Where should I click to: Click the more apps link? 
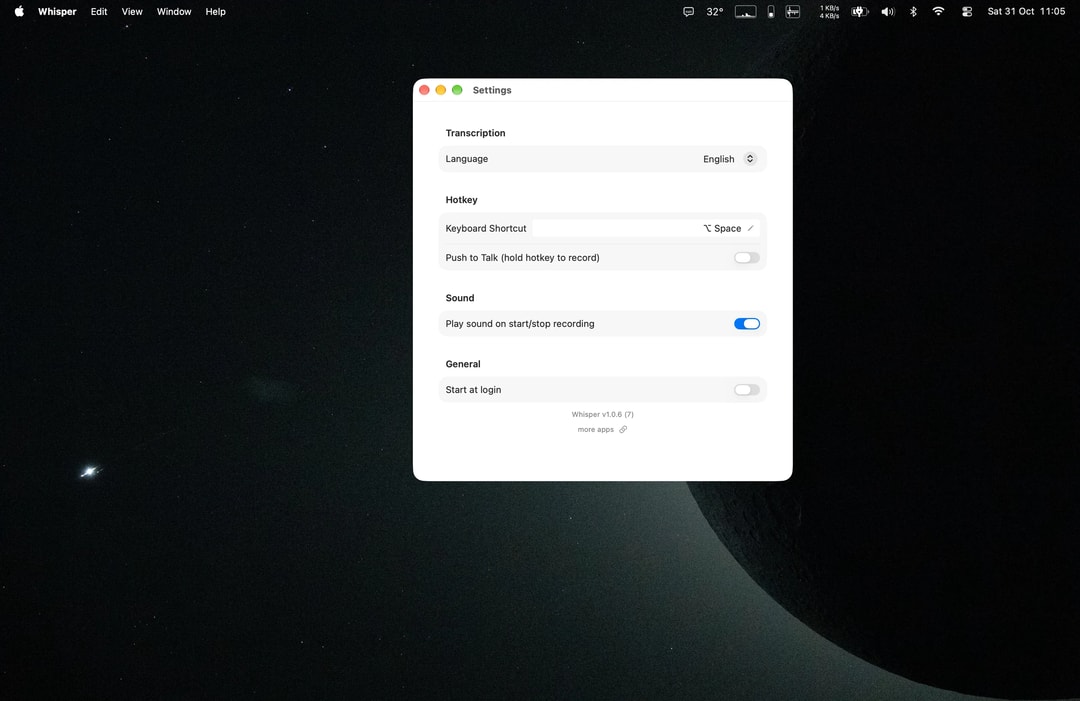[595, 430]
